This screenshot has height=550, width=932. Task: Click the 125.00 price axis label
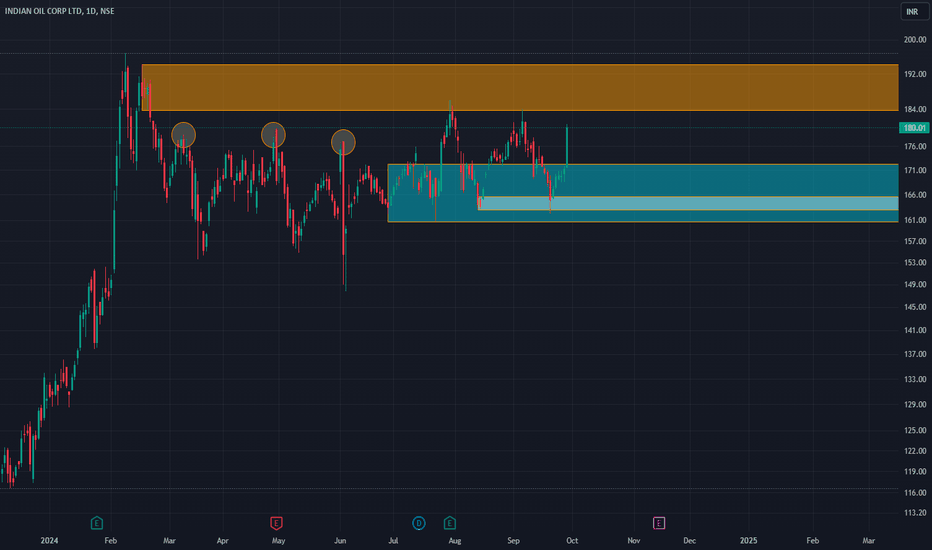pos(915,430)
